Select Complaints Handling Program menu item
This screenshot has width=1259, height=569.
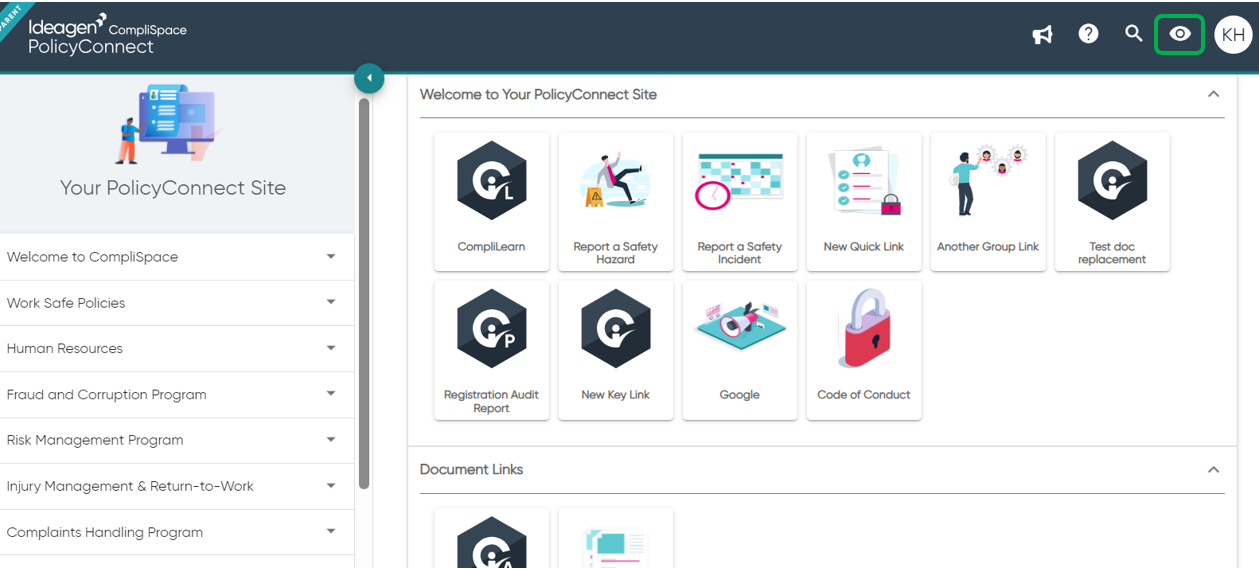177,532
